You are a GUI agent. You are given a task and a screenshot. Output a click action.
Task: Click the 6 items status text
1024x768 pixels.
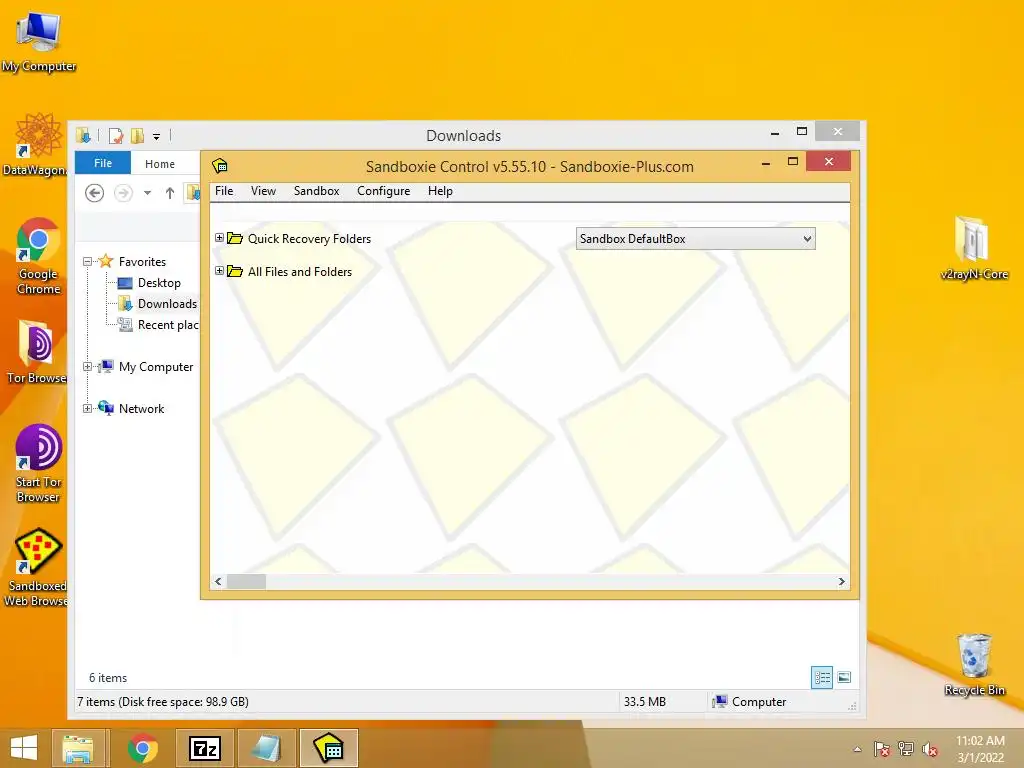108,678
